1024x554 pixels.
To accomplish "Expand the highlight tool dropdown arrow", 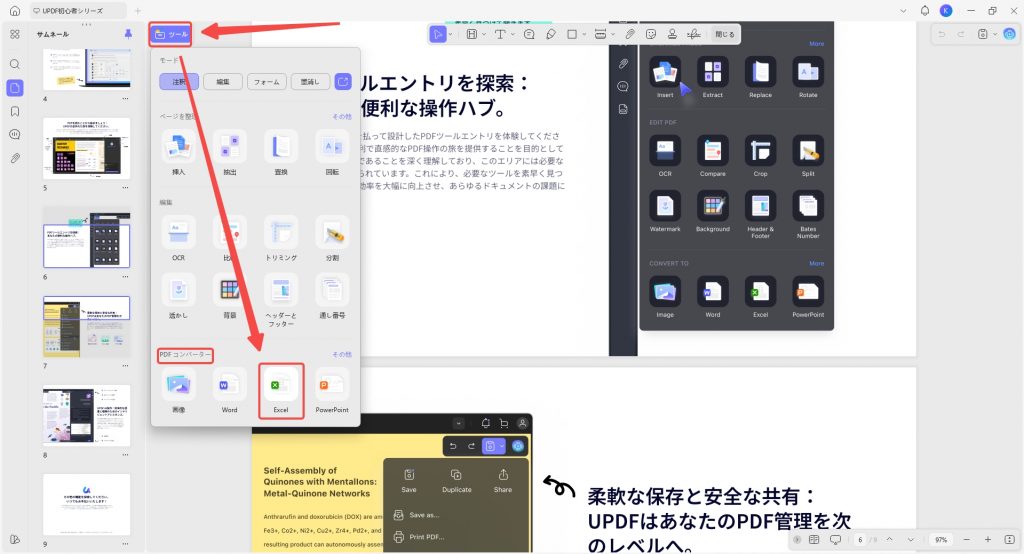I will pyautogui.click(x=484, y=34).
